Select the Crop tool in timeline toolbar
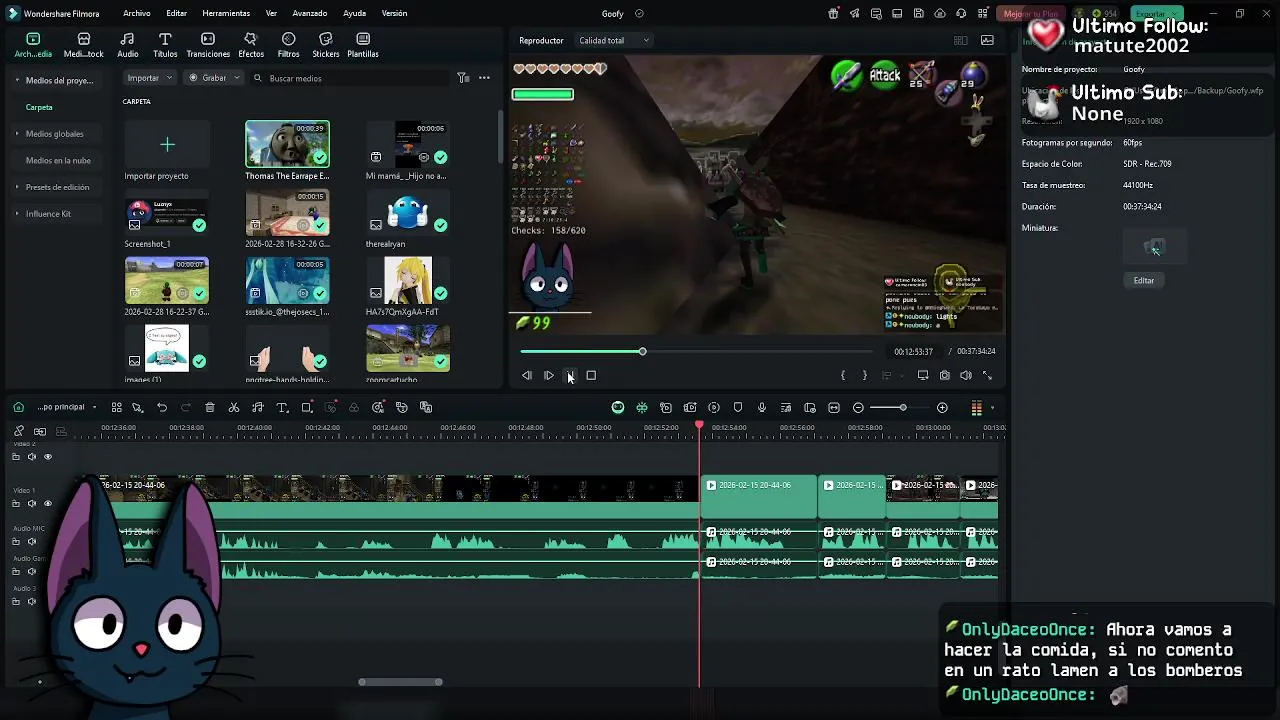The width and height of the screenshot is (1280, 720). 307,407
